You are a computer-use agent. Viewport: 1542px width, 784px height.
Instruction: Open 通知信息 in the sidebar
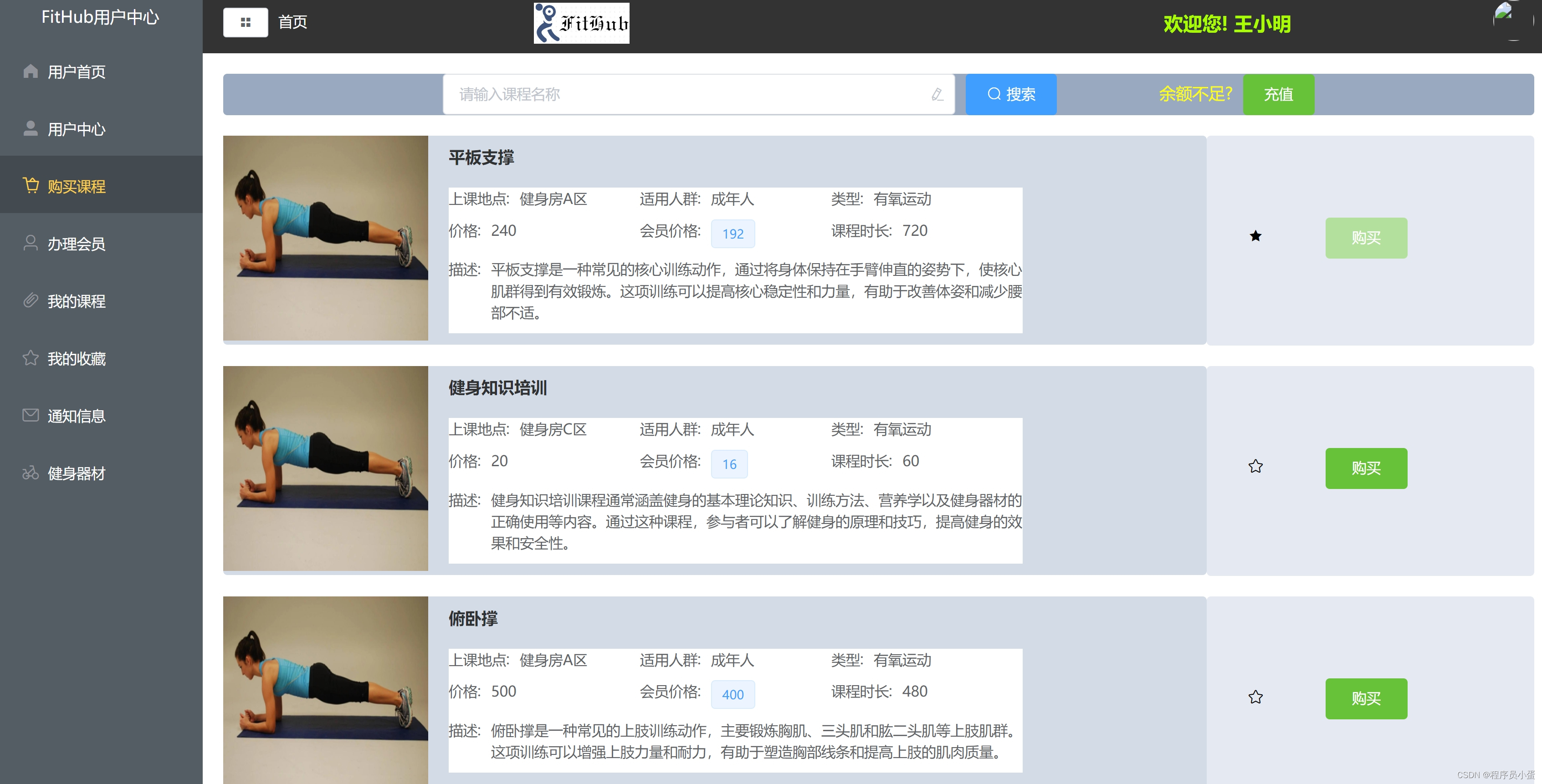click(x=76, y=416)
